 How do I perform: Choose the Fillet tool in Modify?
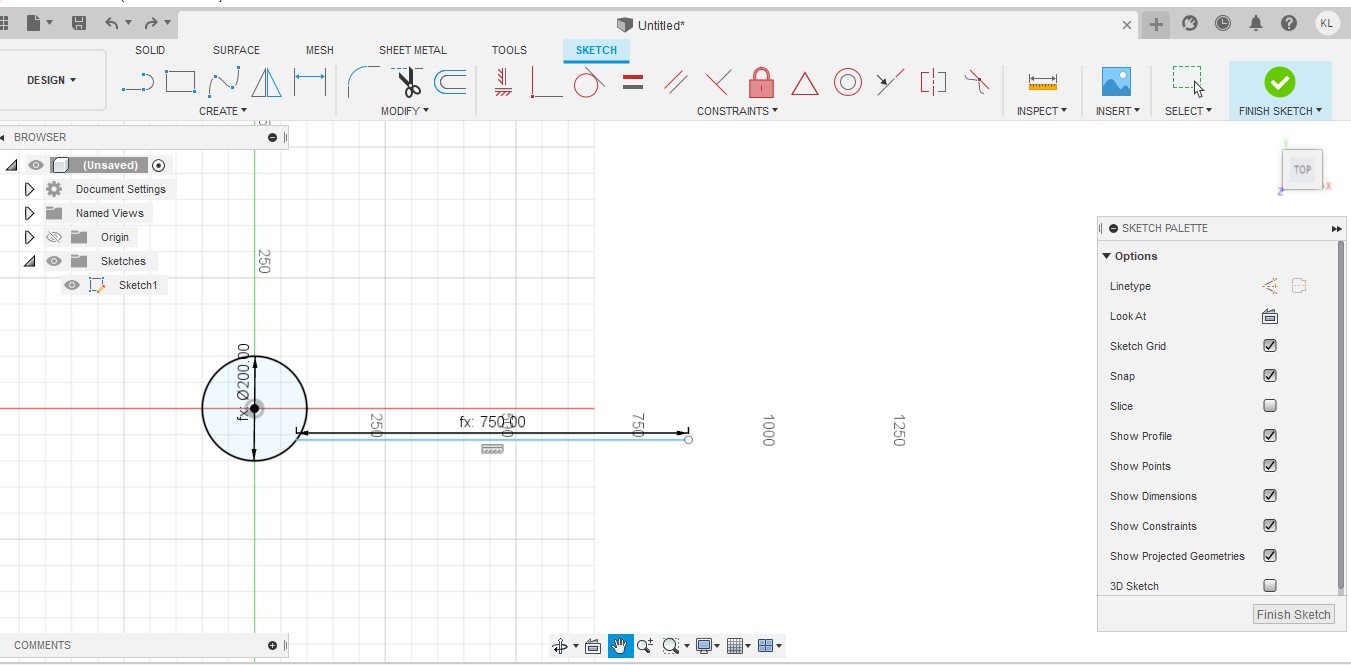364,82
